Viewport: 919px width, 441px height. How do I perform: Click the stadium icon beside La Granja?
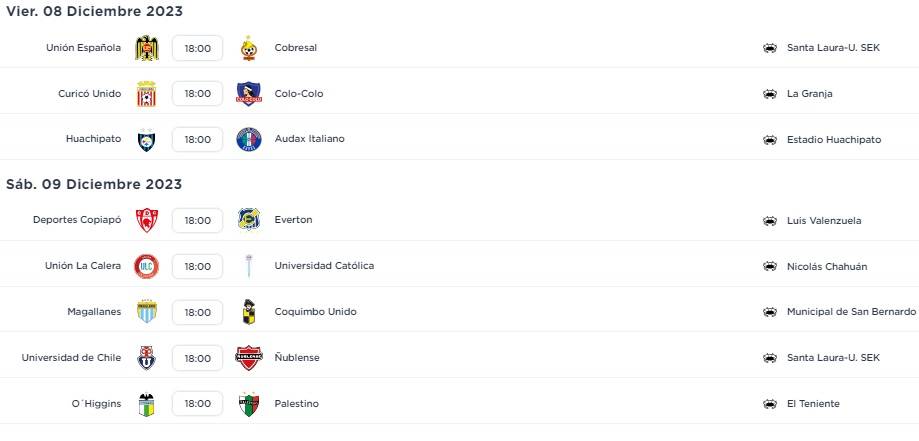769,94
